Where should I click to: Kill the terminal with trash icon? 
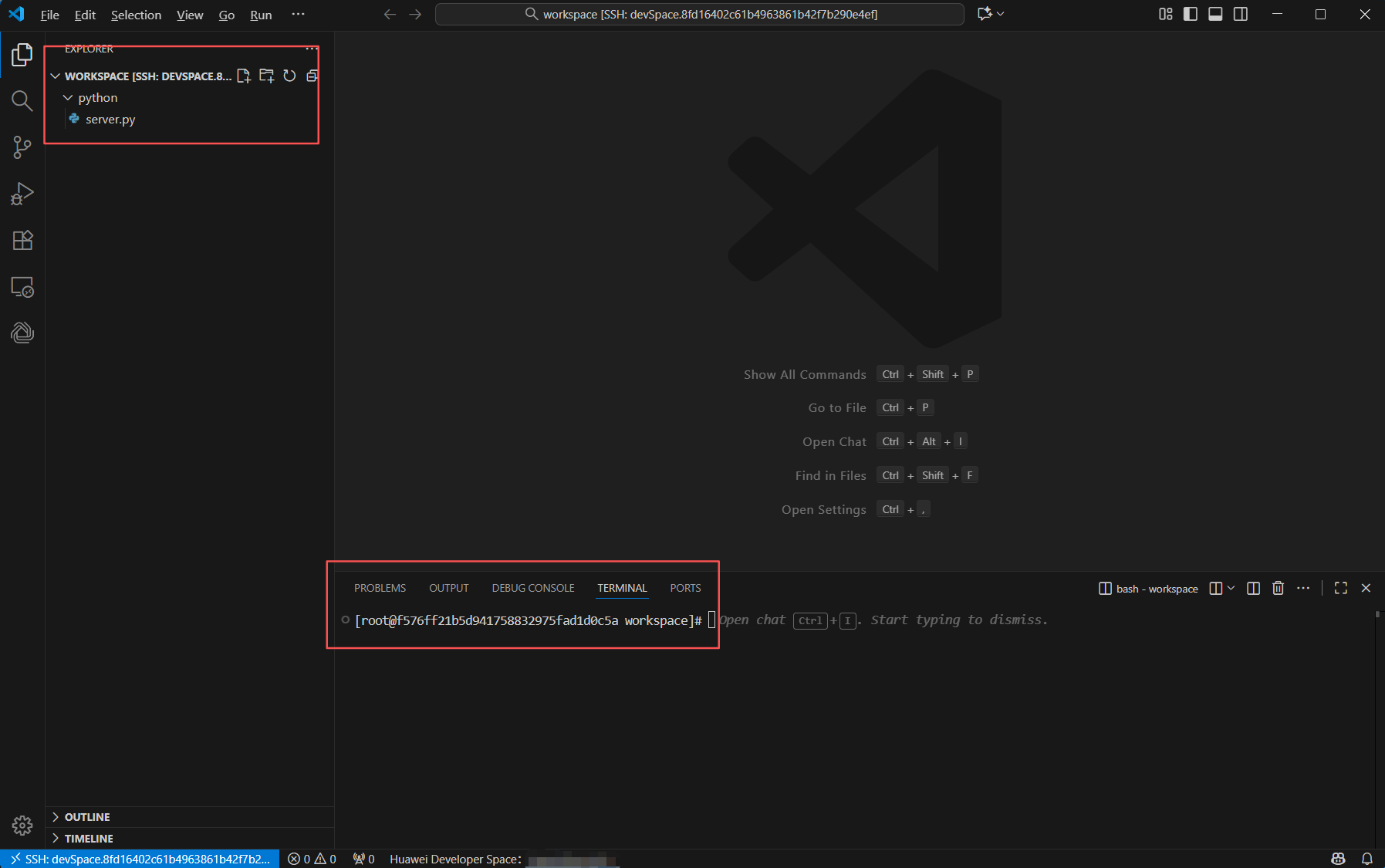click(x=1279, y=588)
